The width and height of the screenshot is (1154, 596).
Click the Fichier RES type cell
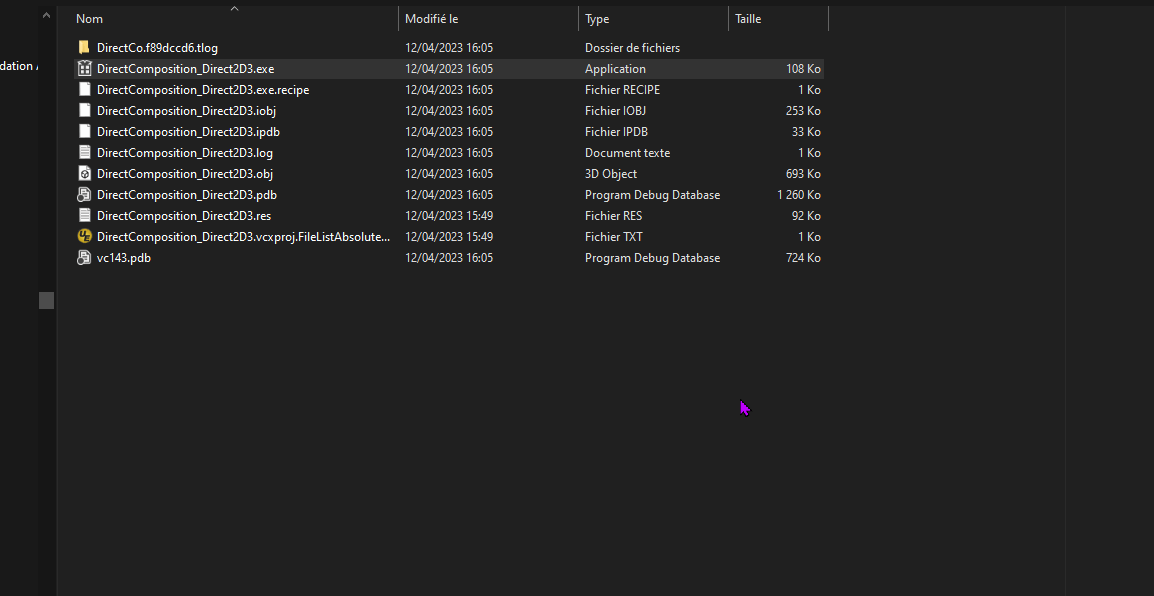click(x=613, y=216)
